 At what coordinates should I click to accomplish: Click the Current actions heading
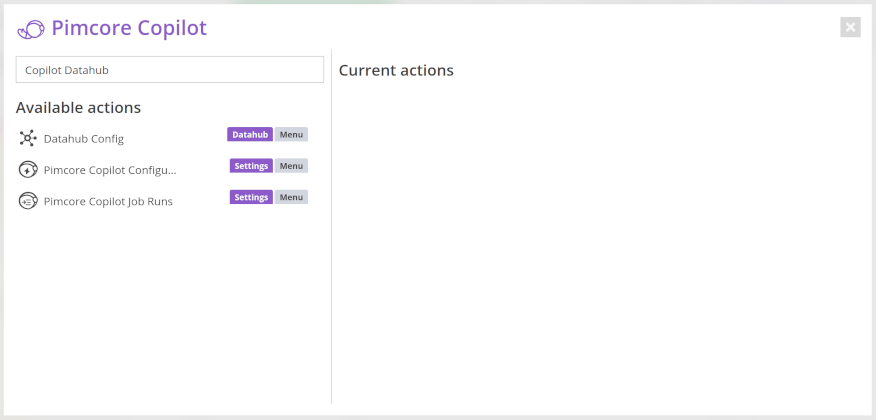point(396,70)
